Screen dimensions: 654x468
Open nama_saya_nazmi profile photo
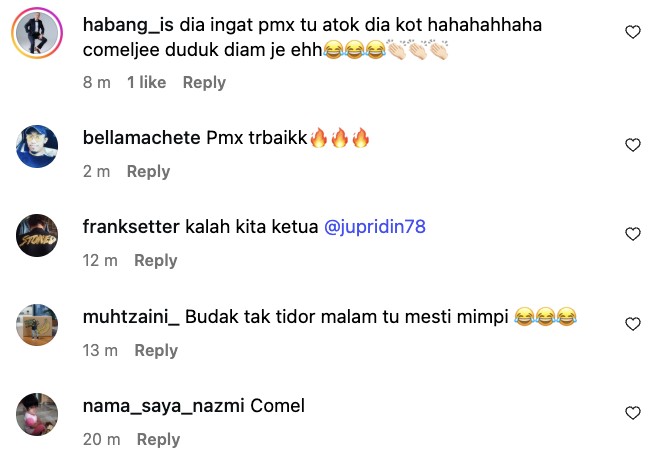pos(37,414)
